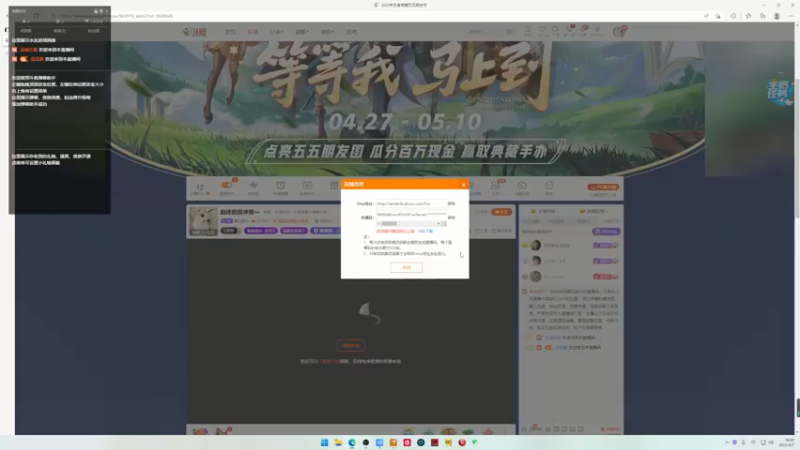The image size is (800, 450).
Task: Select the highlighted 直播 navigation item
Action: [x=253, y=32]
